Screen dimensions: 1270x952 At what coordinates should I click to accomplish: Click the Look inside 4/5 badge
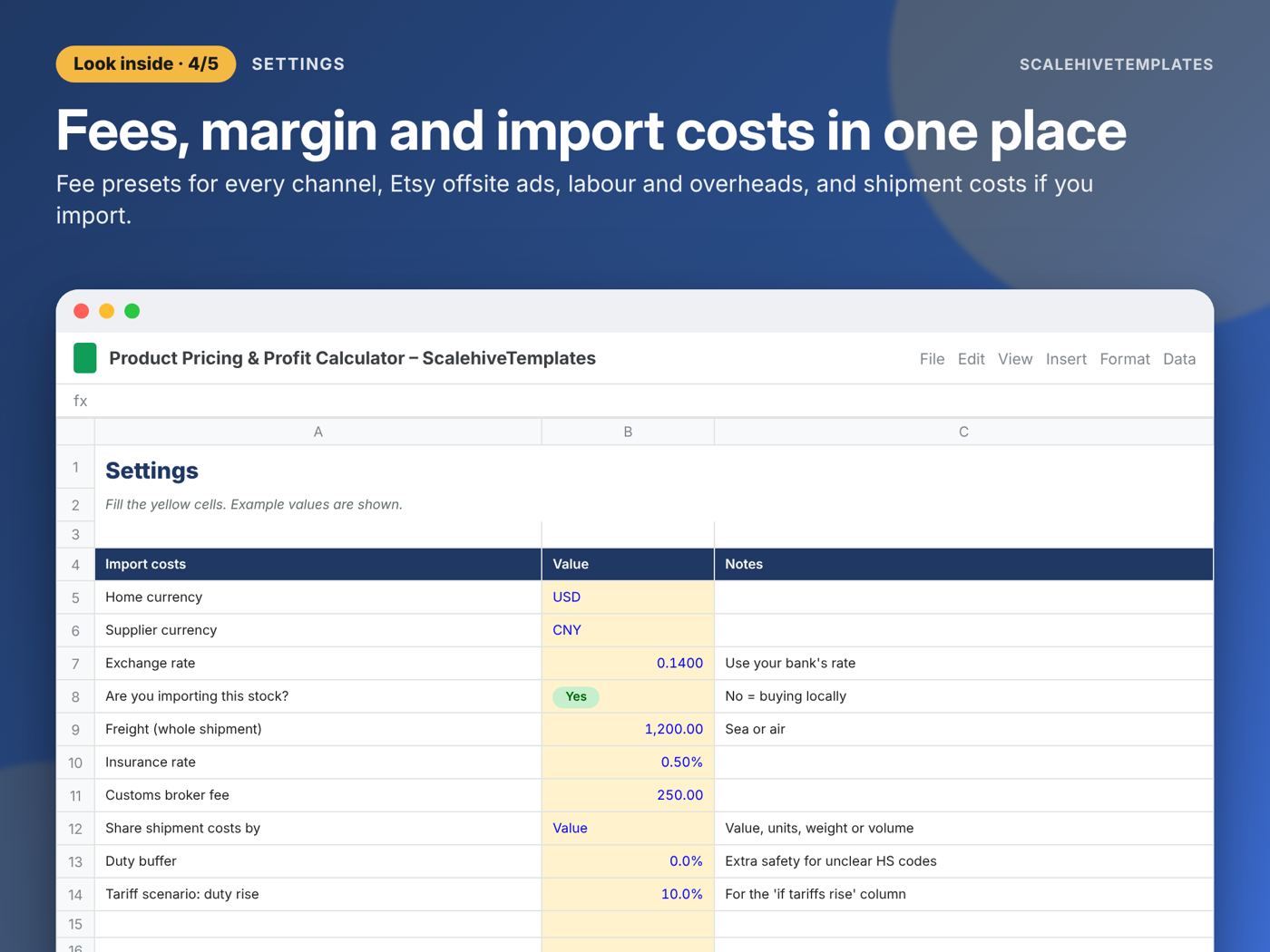coord(146,64)
